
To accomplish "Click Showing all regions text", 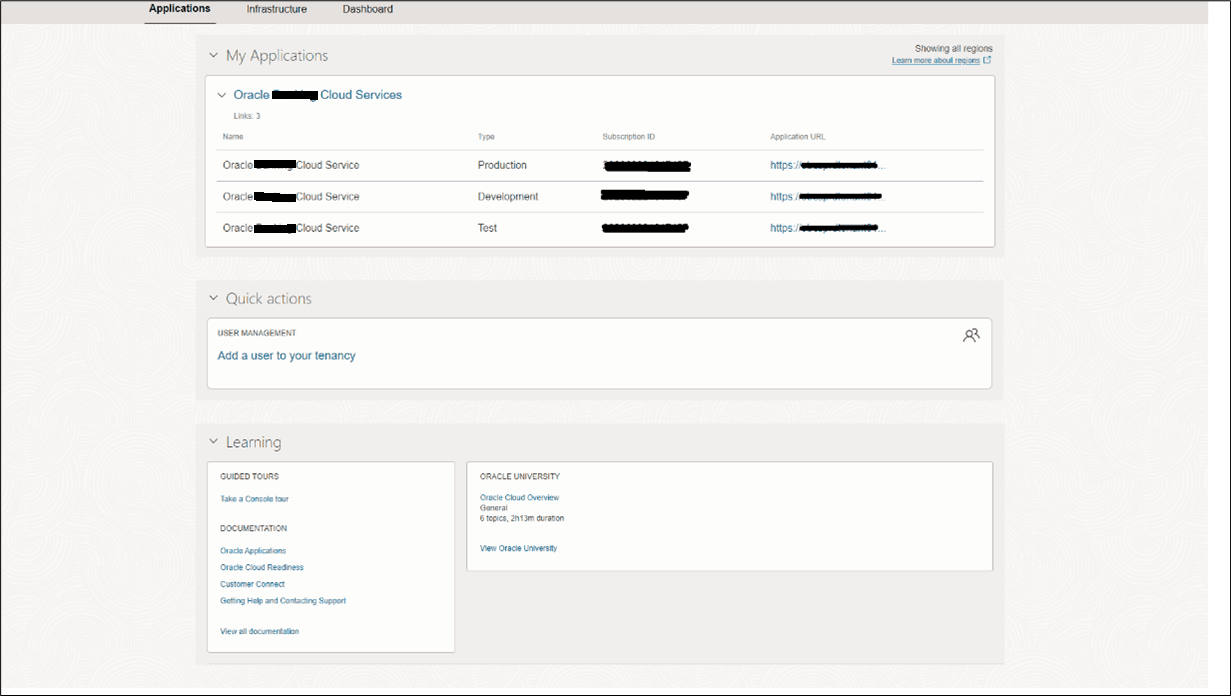I will coord(954,48).
